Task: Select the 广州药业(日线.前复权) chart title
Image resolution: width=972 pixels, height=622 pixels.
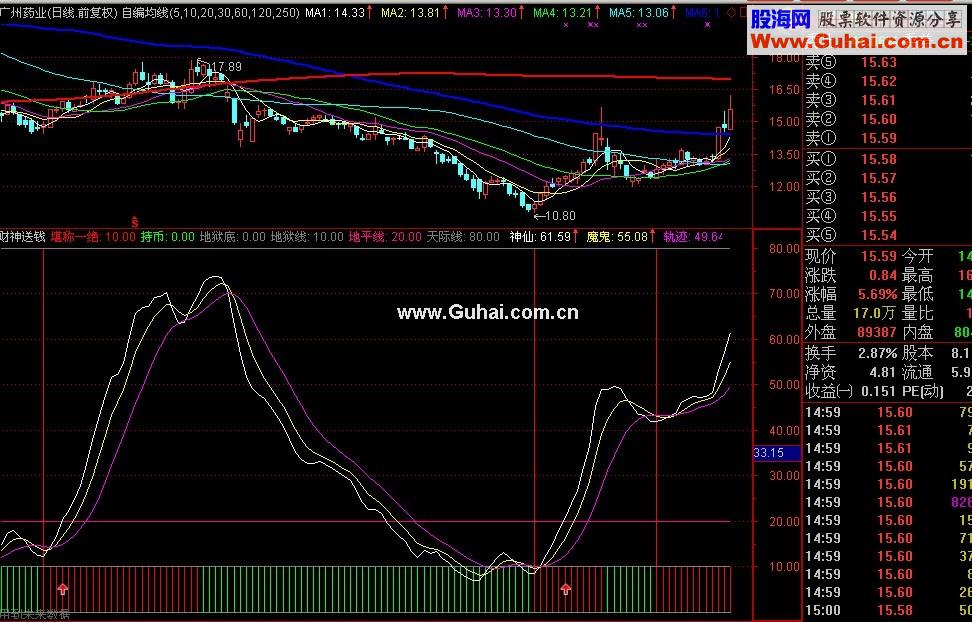Action: [x=58, y=12]
